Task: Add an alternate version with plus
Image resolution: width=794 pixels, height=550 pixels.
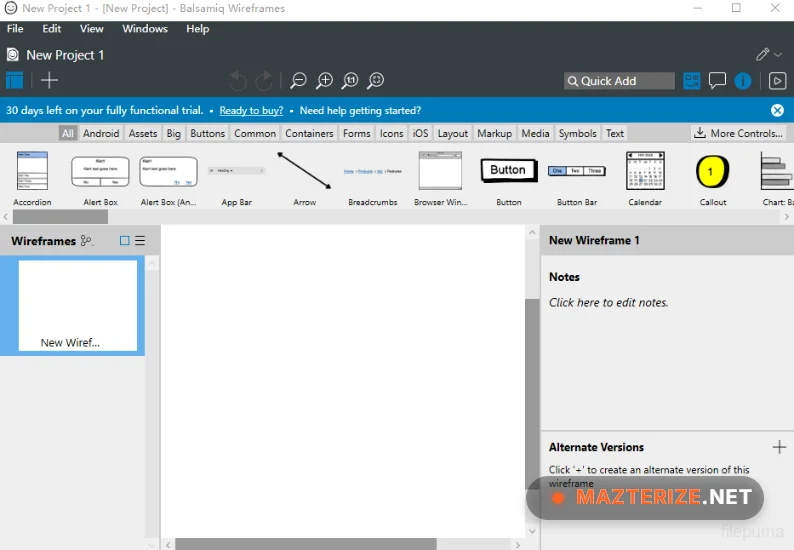Action: click(x=779, y=447)
